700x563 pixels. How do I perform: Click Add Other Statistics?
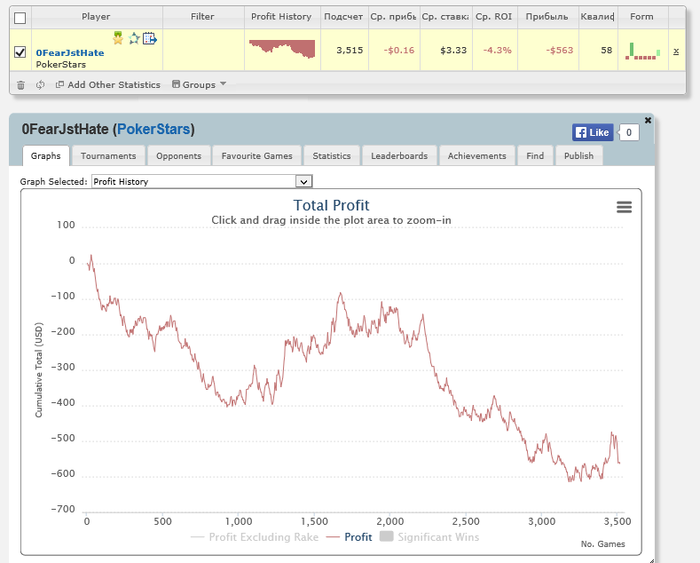(x=108, y=84)
